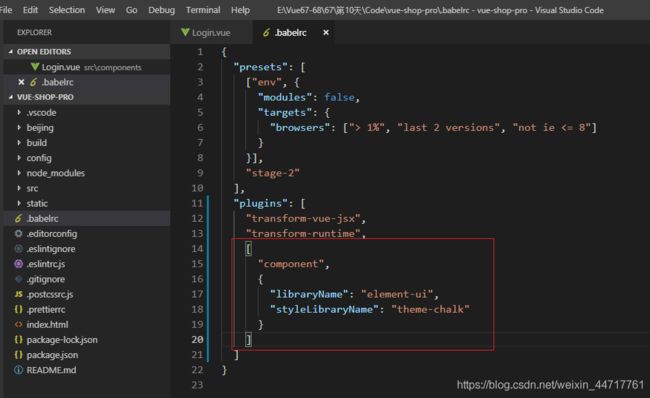Image resolution: width=650 pixels, height=398 pixels.
Task: Close the .babelrc editor tab
Action: pos(326,32)
